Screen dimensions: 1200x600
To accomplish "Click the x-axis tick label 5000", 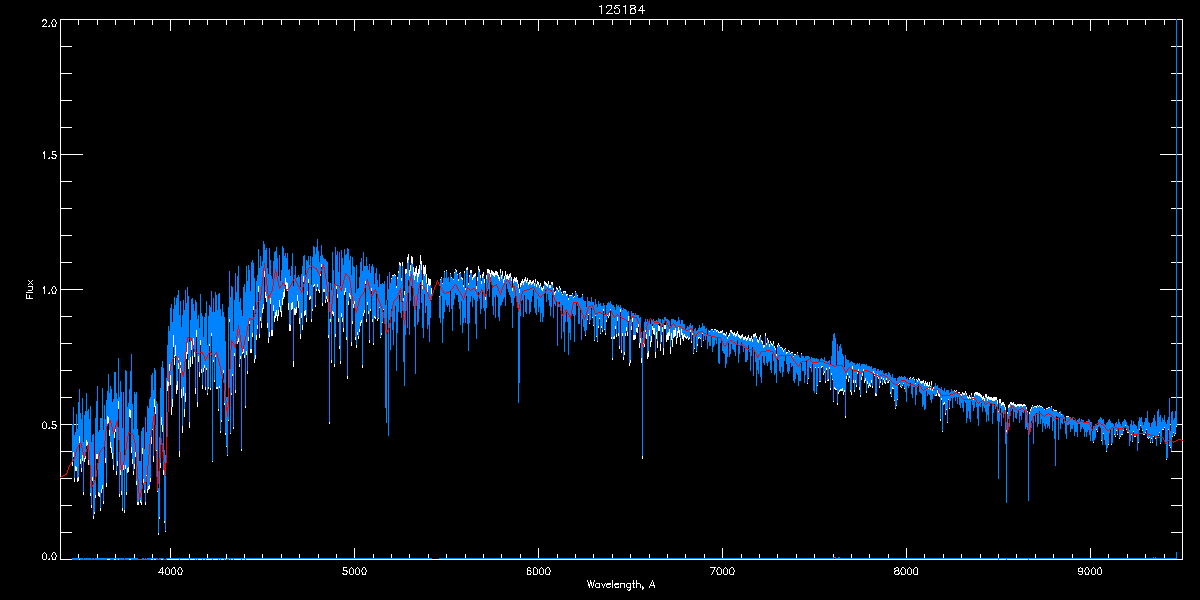I will [355, 572].
